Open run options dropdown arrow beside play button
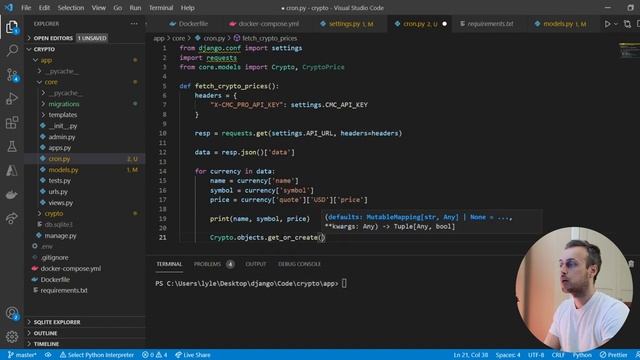The height and width of the screenshot is (360, 640). tap(616, 24)
